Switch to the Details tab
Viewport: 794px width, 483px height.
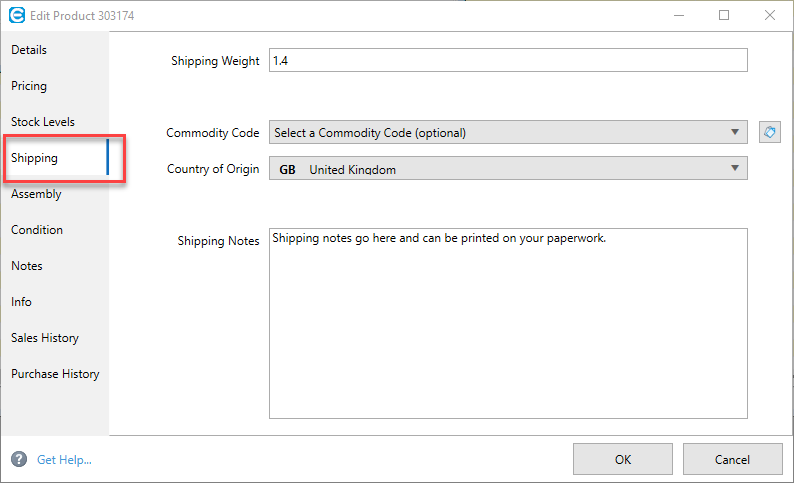click(29, 50)
